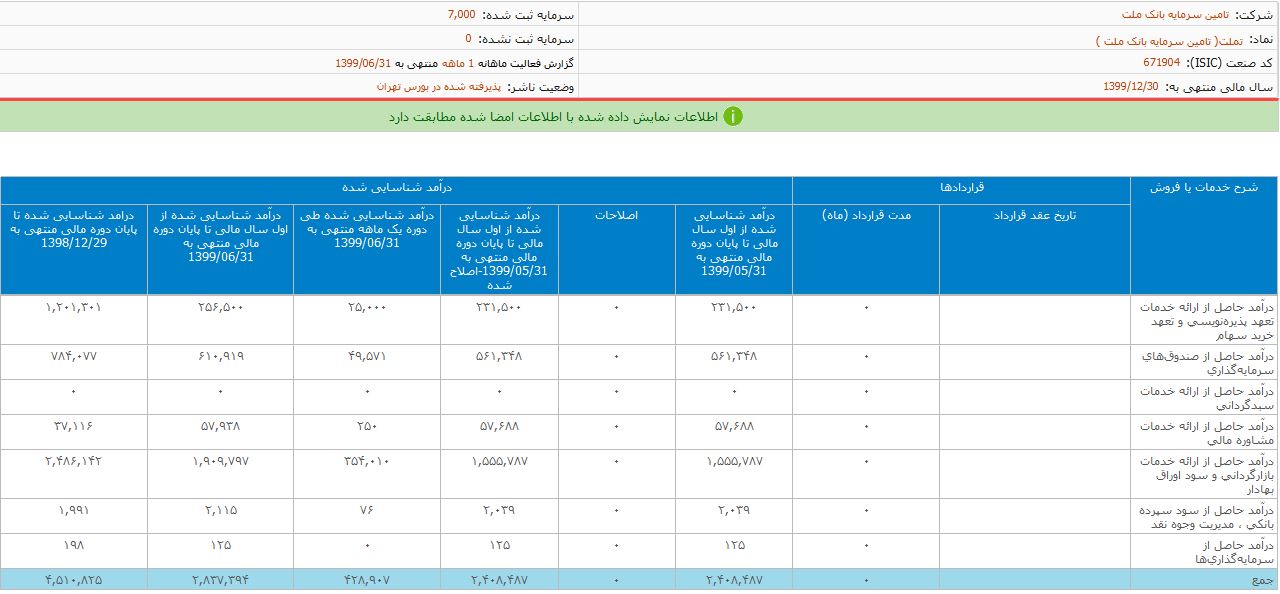The height and width of the screenshot is (594, 1280).
Task: Select the مدت قرارداد (ماه) column header
Action: [866, 215]
